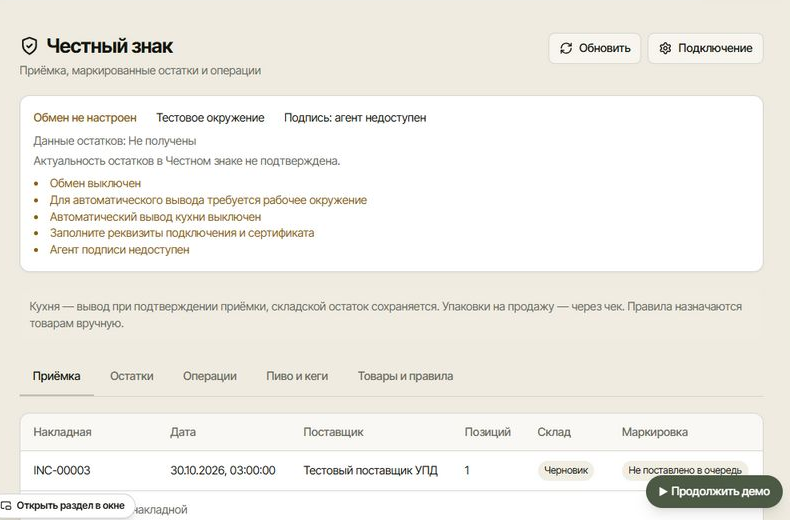790x520 pixels.
Task: Open the Операции tab
Action: 210,376
